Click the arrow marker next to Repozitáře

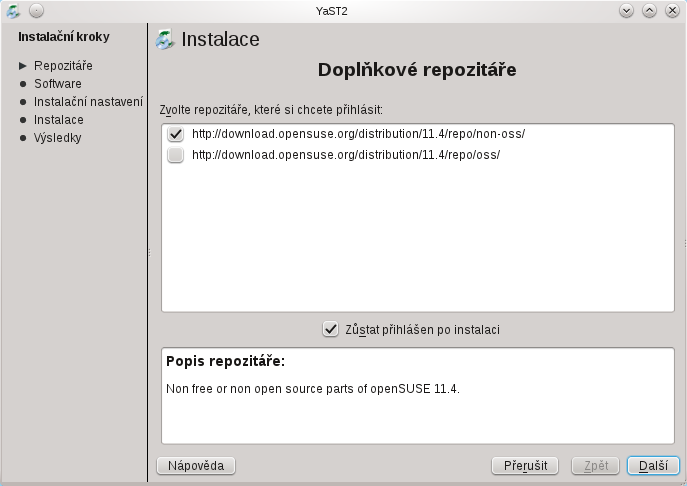click(x=23, y=66)
